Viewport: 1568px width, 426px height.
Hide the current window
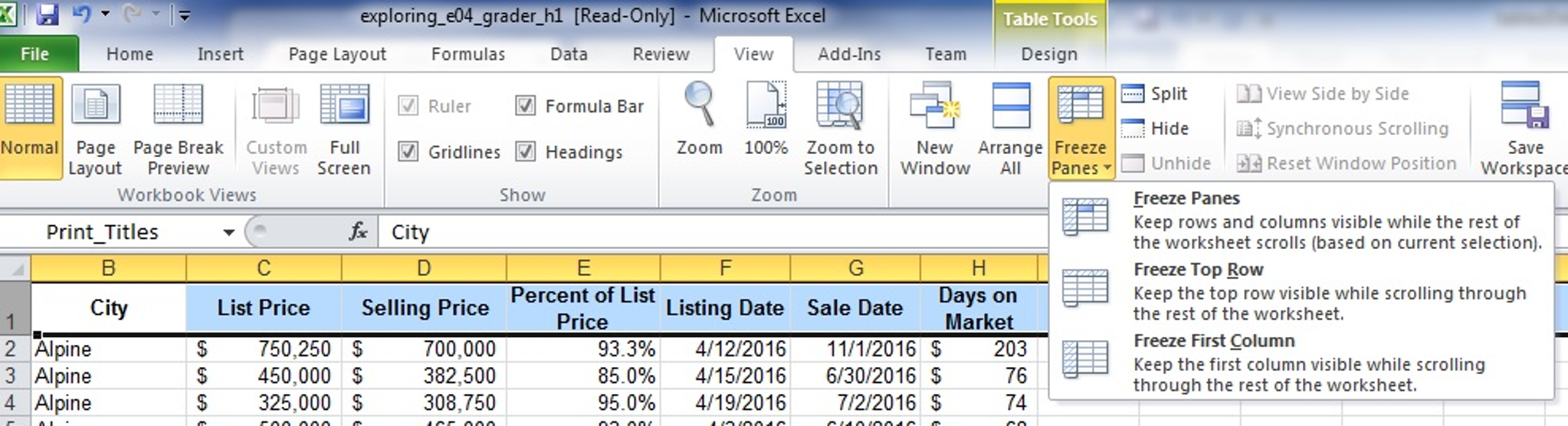1155,128
